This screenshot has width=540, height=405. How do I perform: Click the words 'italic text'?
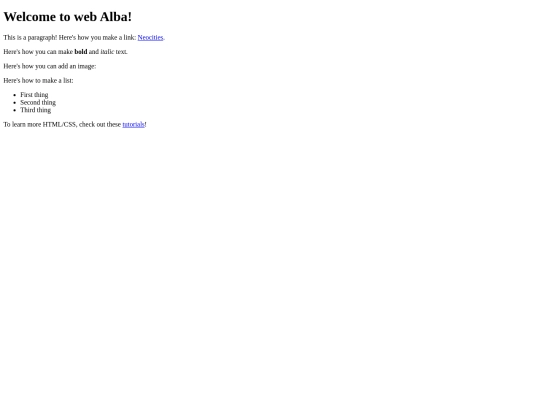[x=113, y=52]
